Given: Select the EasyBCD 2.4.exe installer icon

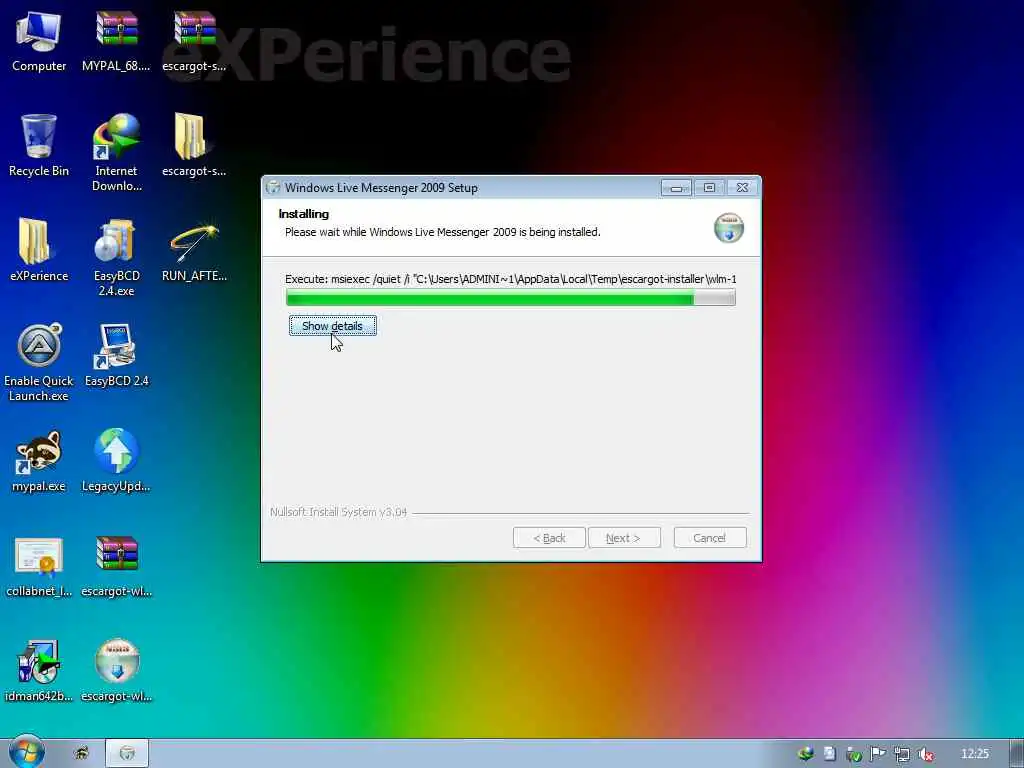Looking at the screenshot, I should [x=116, y=258].
